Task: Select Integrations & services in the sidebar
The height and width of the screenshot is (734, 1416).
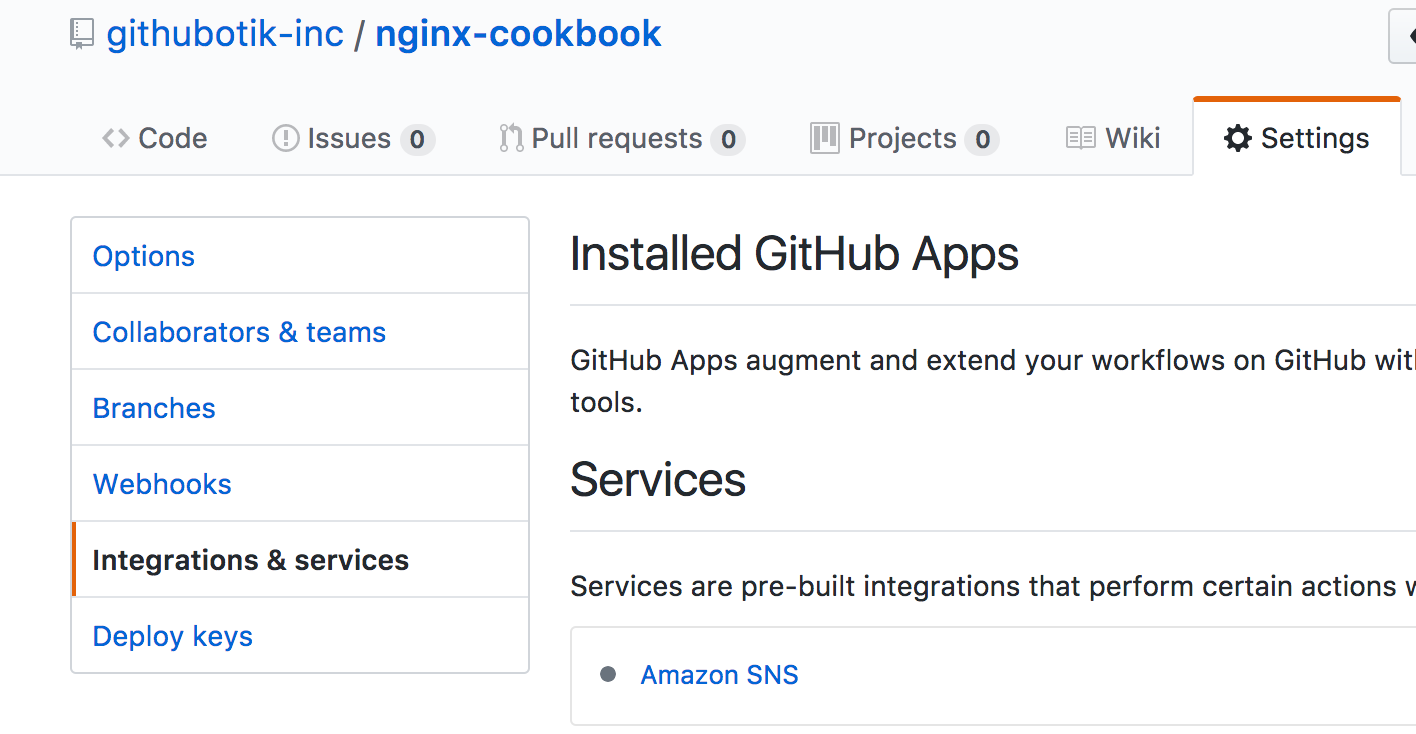Action: pyautogui.click(x=300, y=560)
